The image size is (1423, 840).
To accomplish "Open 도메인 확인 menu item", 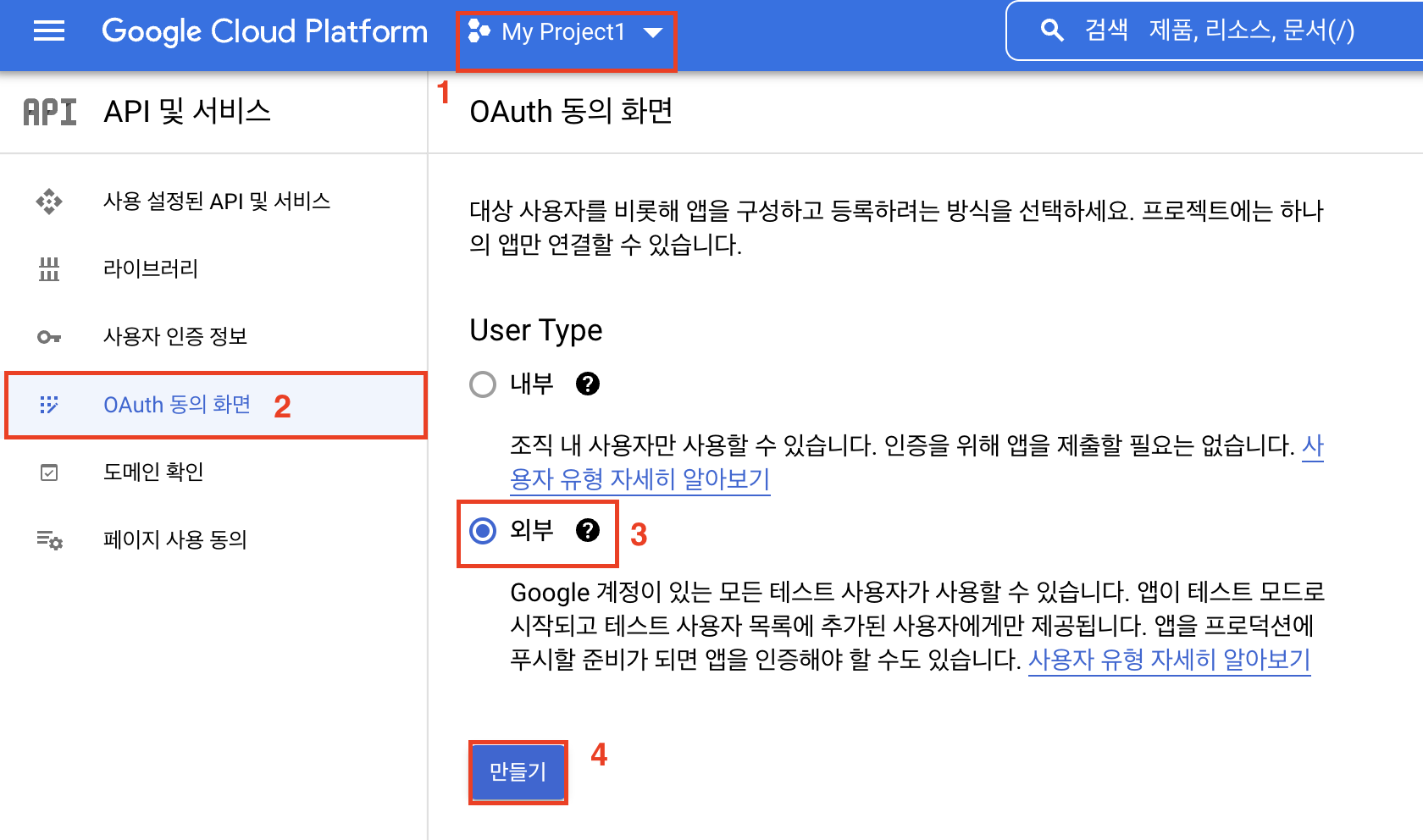I will pyautogui.click(x=213, y=472).
